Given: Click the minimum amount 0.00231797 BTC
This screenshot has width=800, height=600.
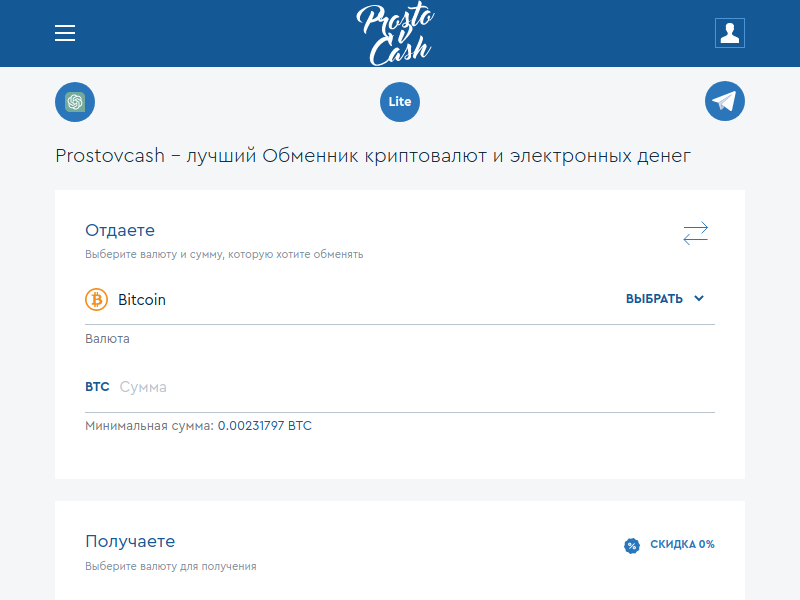Looking at the screenshot, I should pyautogui.click(x=264, y=426).
